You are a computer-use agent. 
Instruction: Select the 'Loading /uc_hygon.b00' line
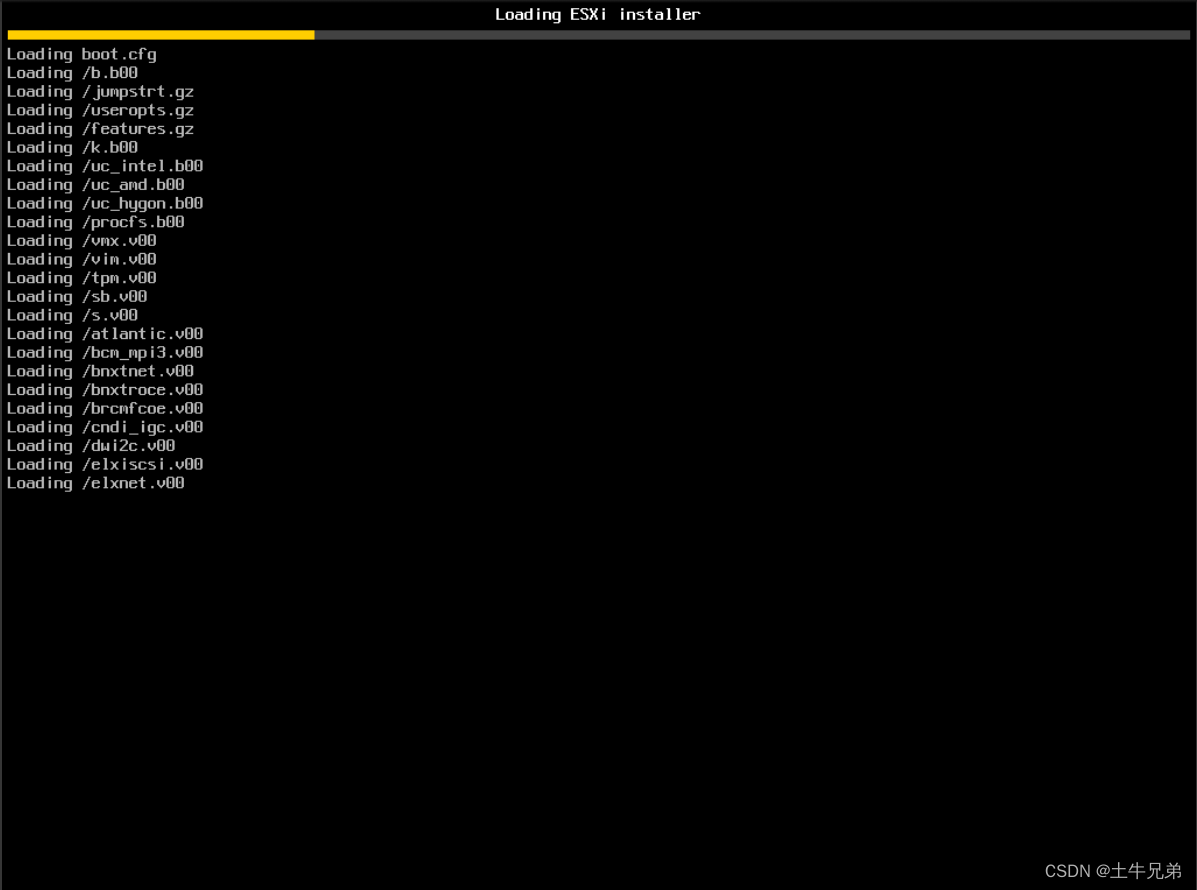click(105, 204)
